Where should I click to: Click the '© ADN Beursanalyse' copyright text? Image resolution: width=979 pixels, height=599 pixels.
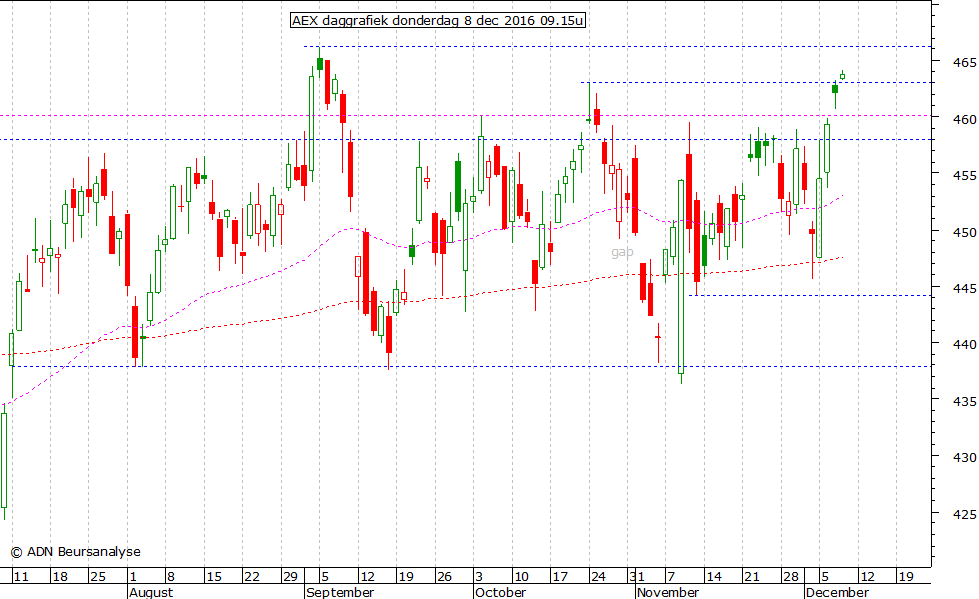pos(76,552)
